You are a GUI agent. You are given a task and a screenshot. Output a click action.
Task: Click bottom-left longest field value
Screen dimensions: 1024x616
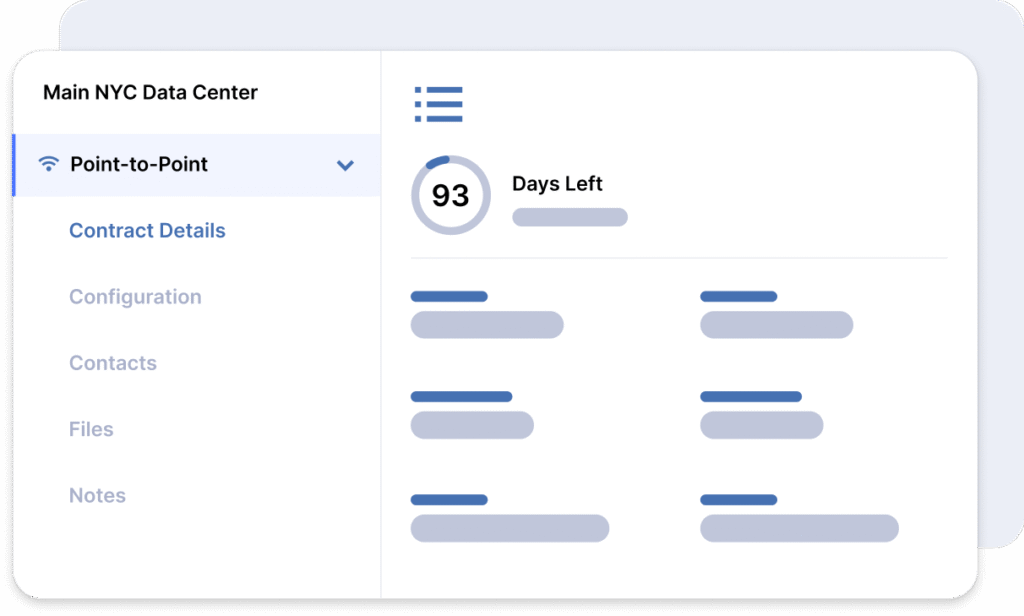[x=509, y=528]
